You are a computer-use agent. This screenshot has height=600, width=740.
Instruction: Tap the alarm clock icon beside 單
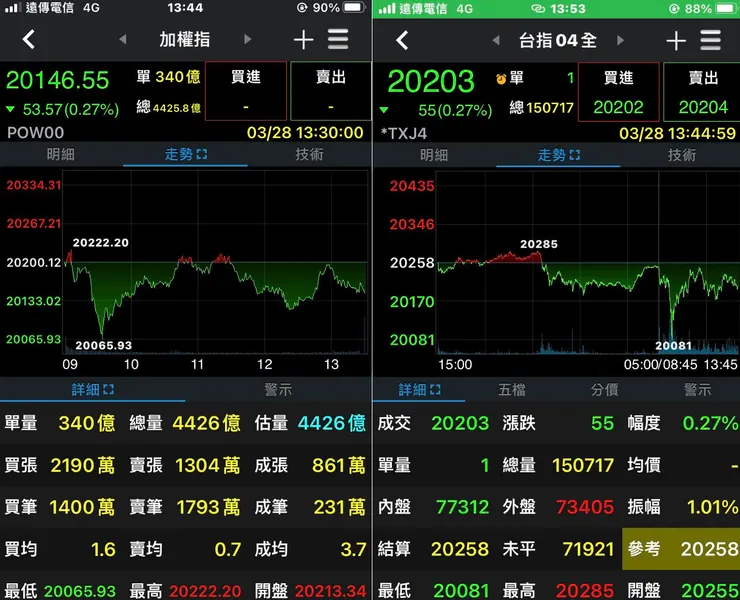click(501, 78)
